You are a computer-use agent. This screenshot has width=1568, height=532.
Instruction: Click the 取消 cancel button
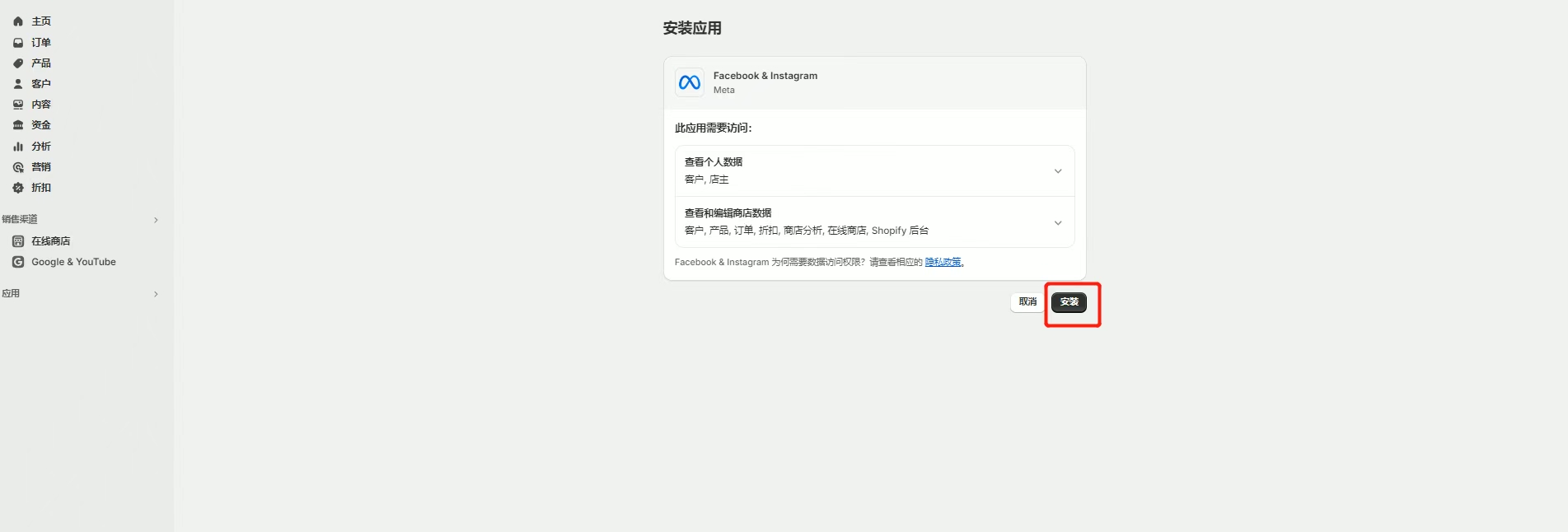click(x=1027, y=302)
